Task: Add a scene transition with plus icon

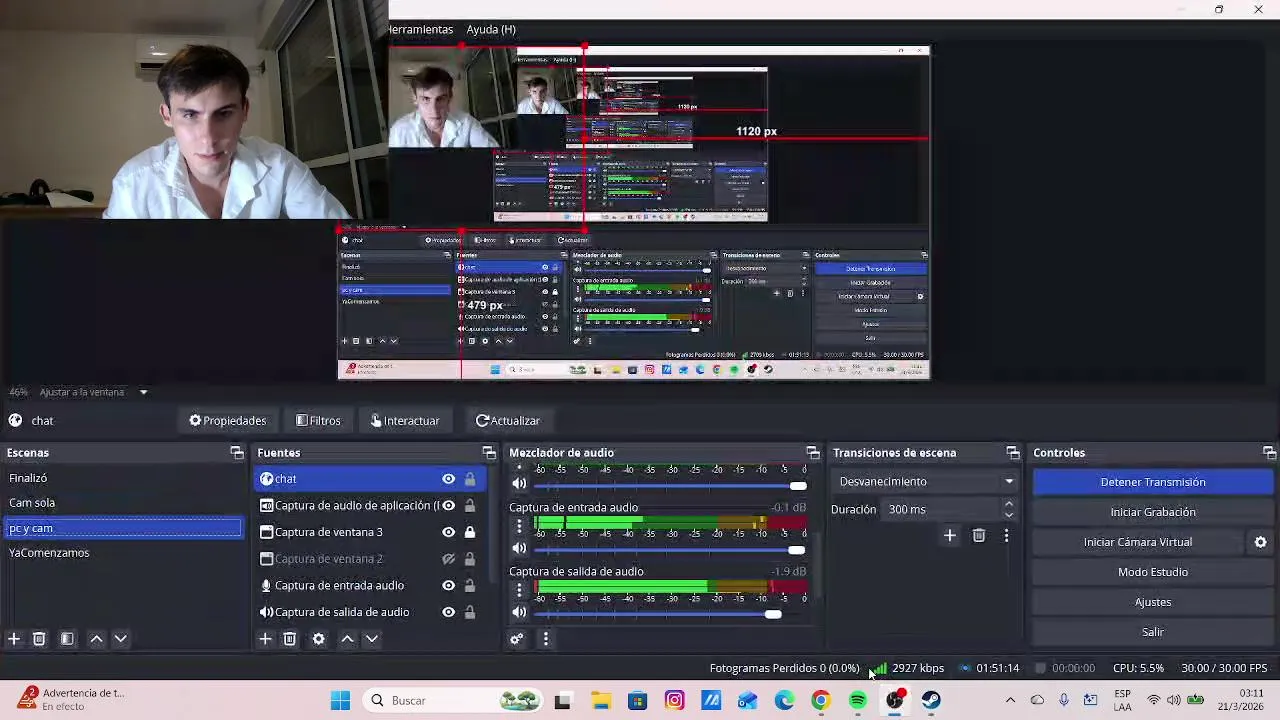Action: coord(950,536)
